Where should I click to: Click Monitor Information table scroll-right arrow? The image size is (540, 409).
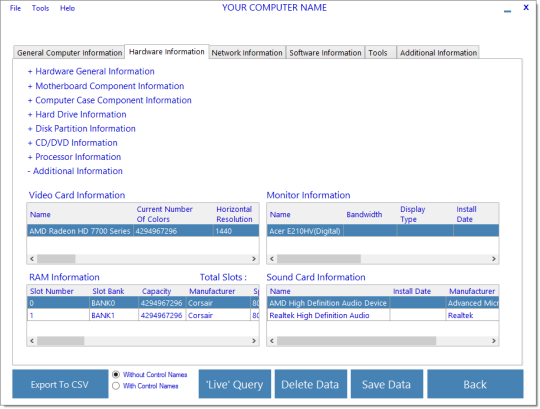click(494, 259)
